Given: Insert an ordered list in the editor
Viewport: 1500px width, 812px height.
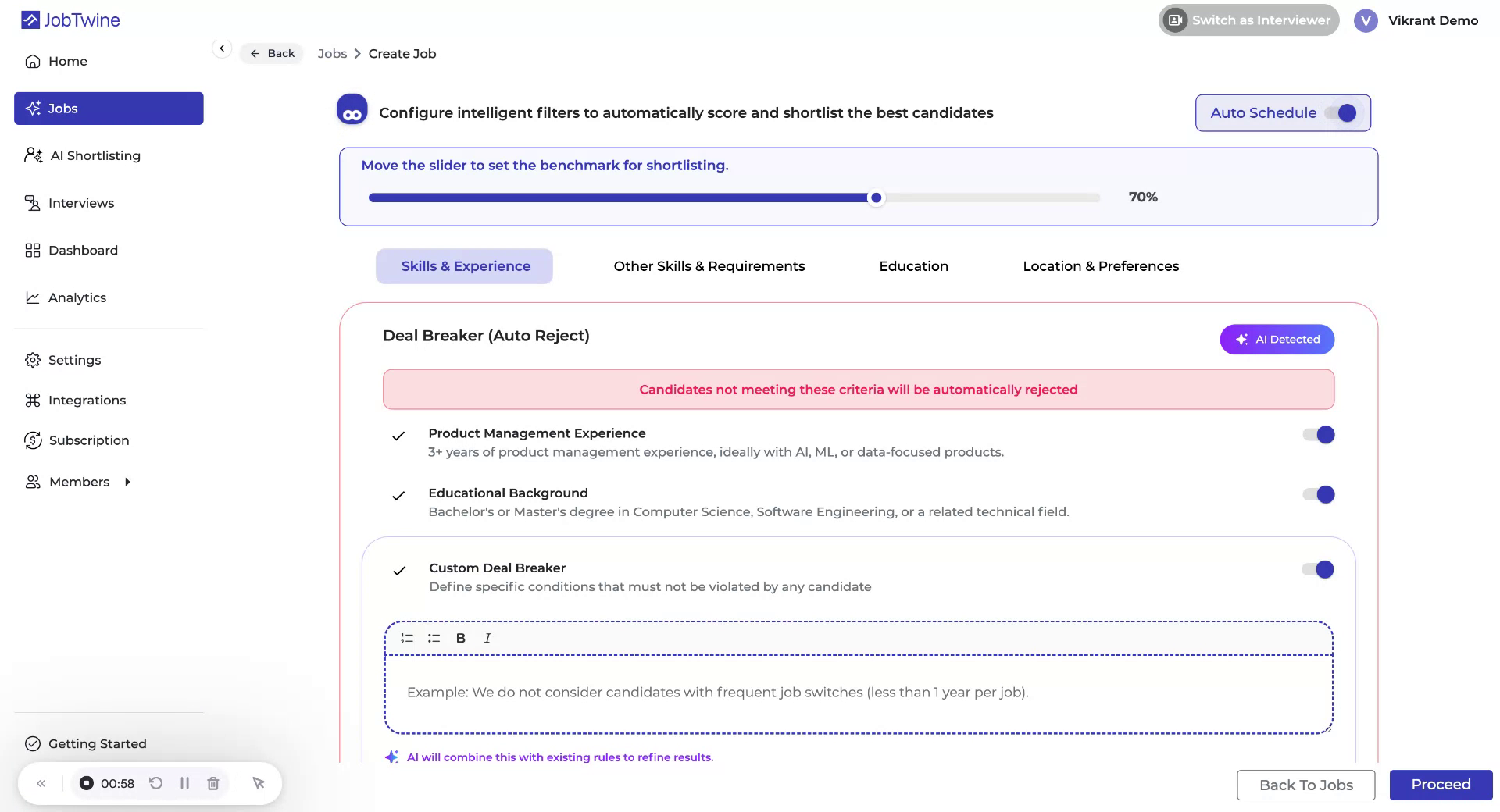Looking at the screenshot, I should 406,638.
